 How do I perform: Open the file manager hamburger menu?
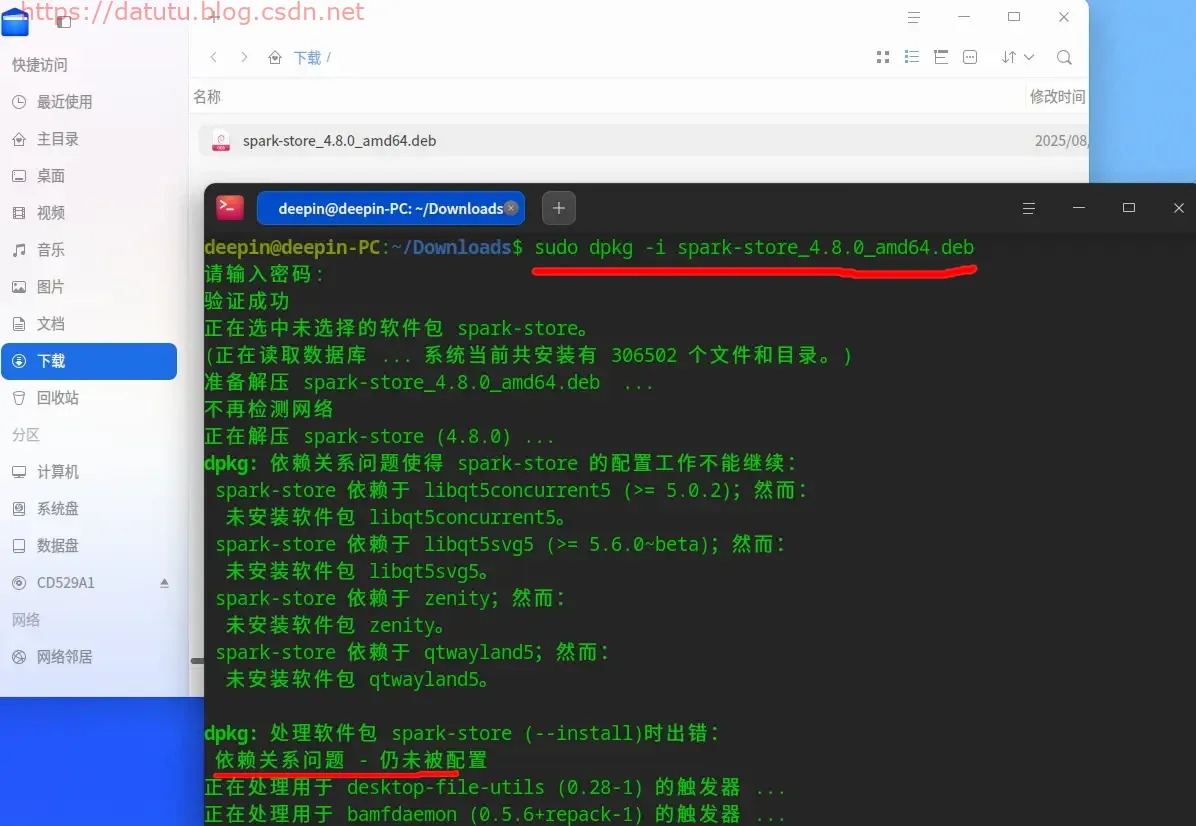pyautogui.click(x=914, y=17)
